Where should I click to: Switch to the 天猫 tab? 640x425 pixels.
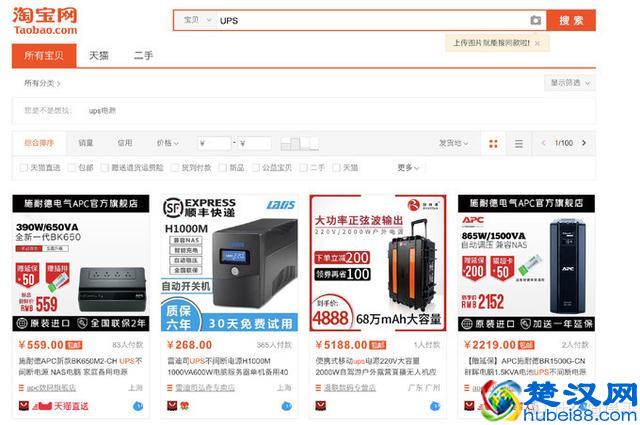(99, 56)
